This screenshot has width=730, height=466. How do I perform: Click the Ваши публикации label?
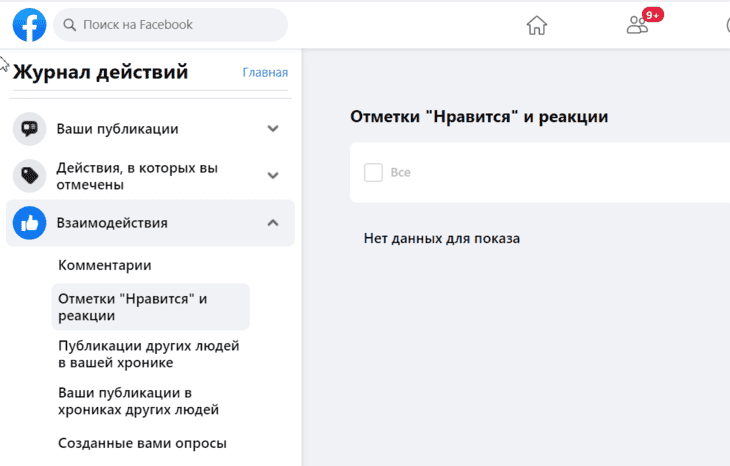tap(117, 129)
